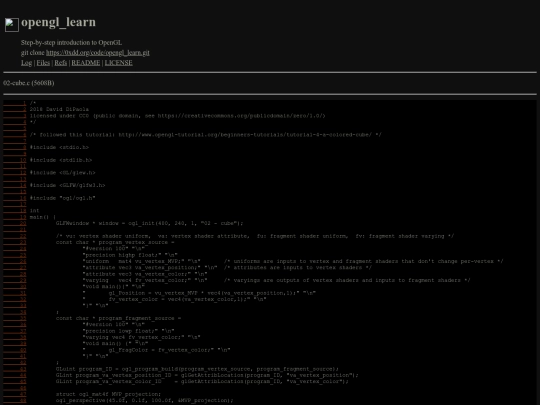Click the 'precision lowp float' code line
Screen dimensions: 540x405
(128, 331)
